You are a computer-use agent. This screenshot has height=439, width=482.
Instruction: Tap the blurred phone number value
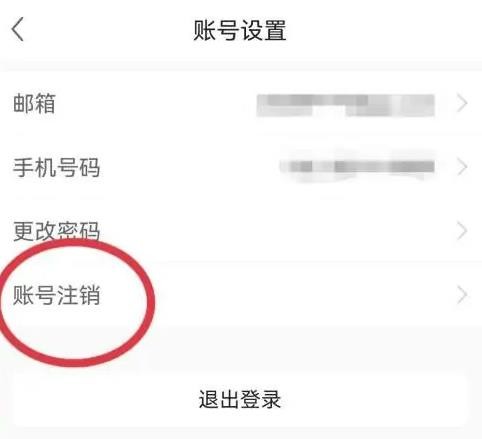click(357, 166)
